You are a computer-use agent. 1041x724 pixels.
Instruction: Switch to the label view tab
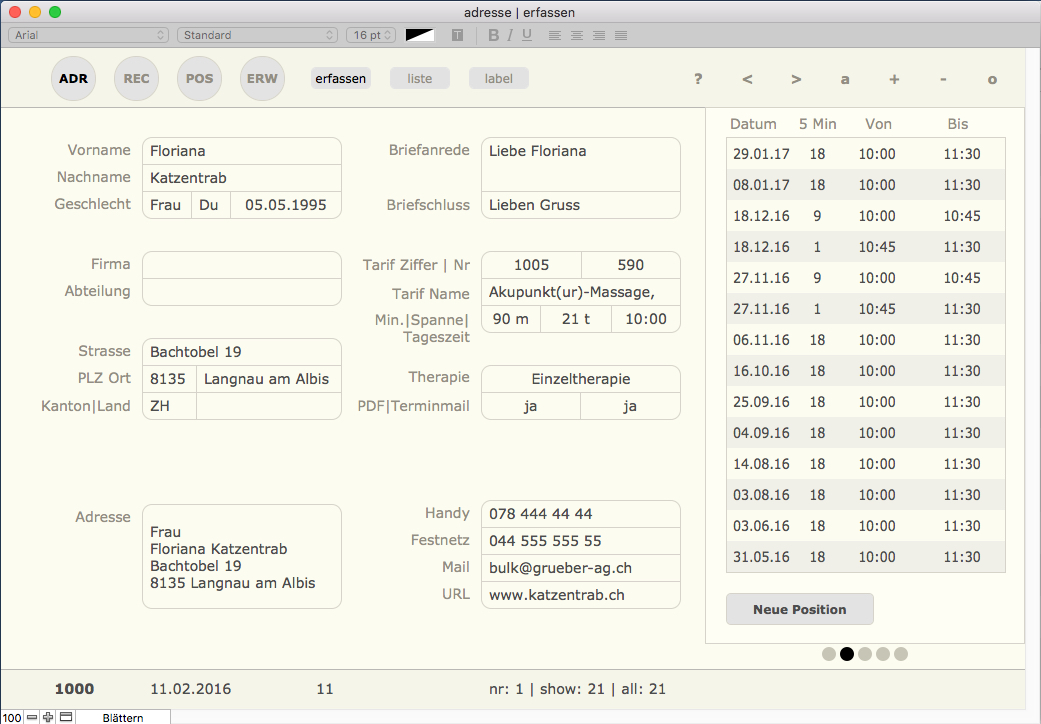[499, 79]
